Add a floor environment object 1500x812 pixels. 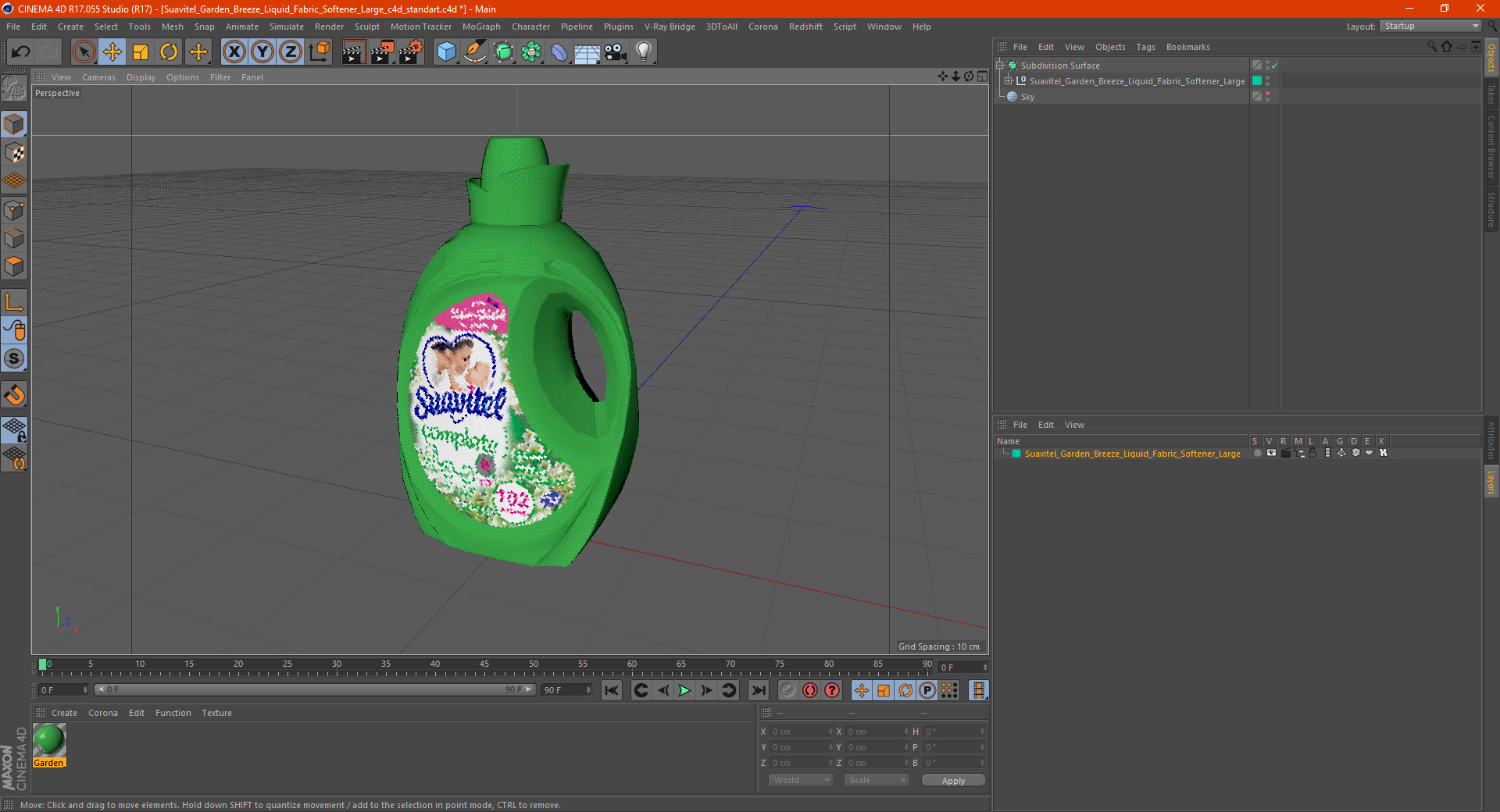pyautogui.click(x=587, y=52)
